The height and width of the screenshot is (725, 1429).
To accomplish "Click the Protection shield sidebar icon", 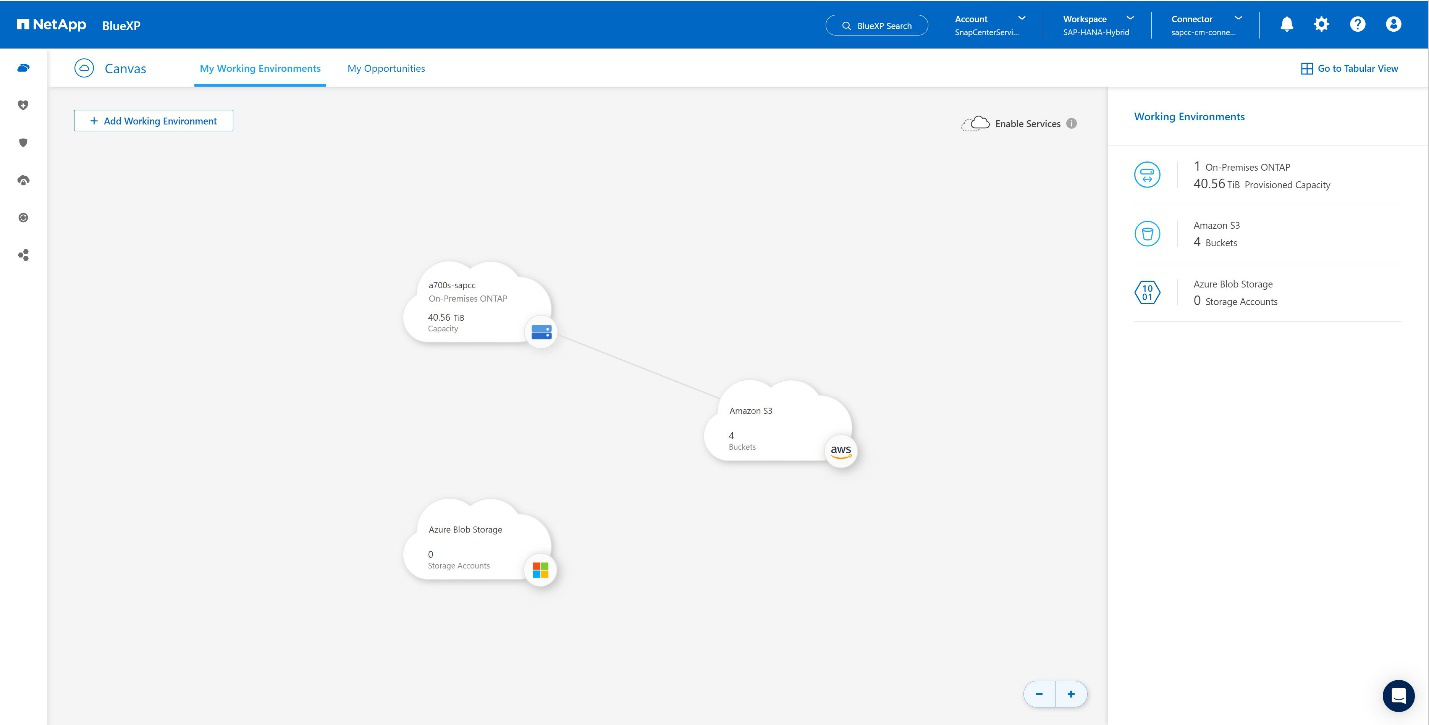I will [x=23, y=143].
